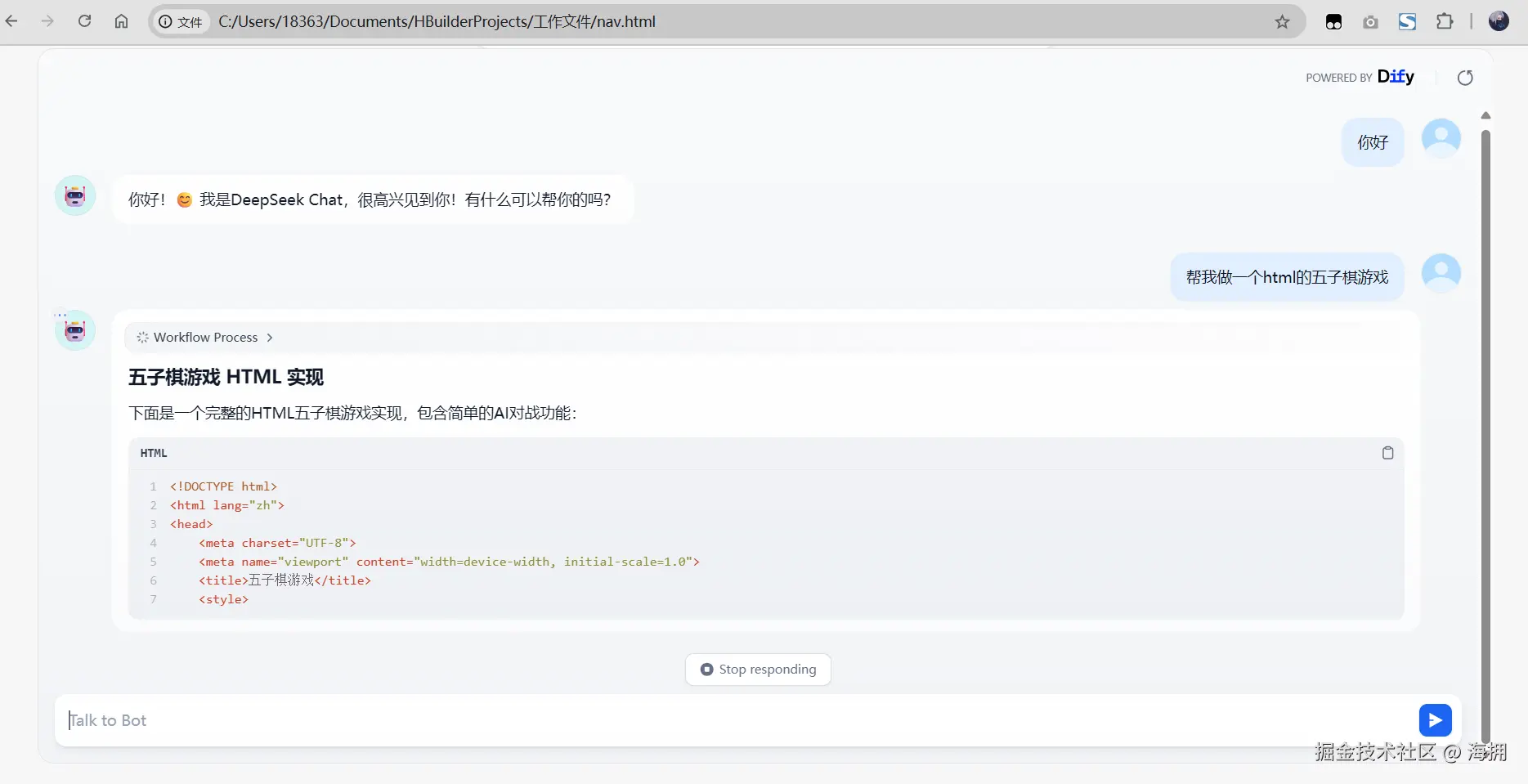Click the heading 五子棋游戏 HTML 实现

(226, 377)
